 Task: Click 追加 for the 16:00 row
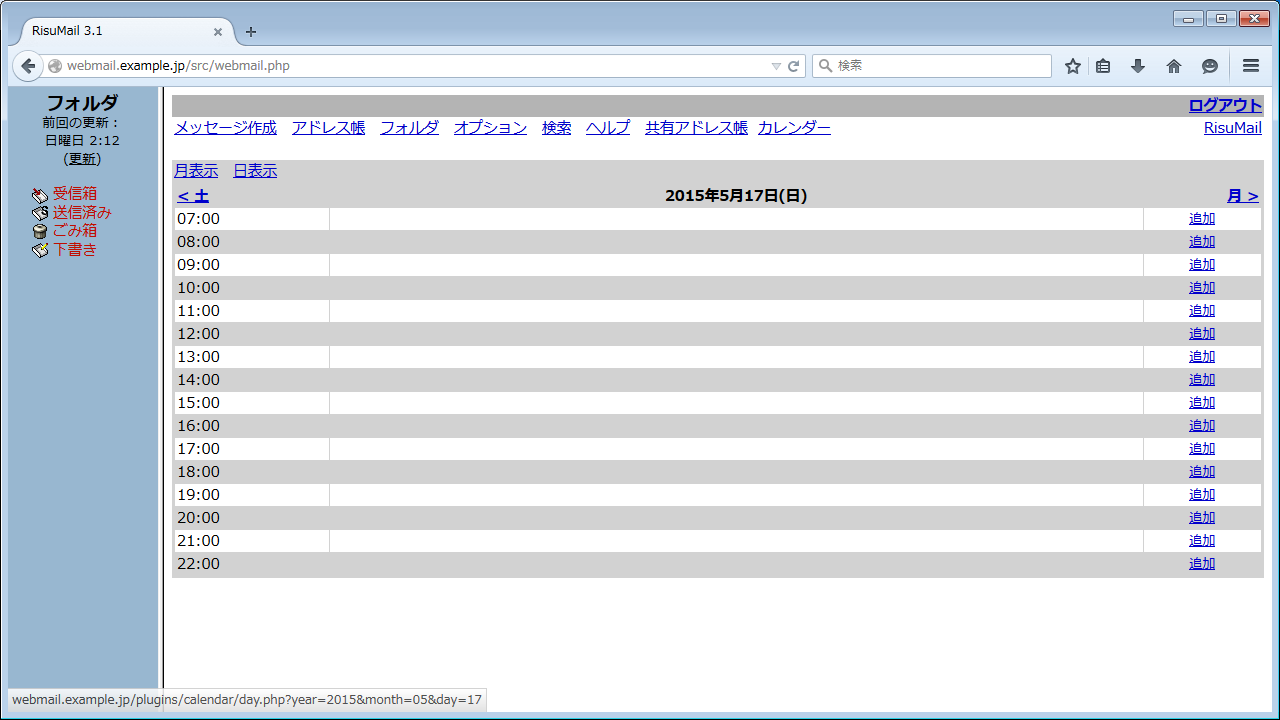click(1202, 426)
